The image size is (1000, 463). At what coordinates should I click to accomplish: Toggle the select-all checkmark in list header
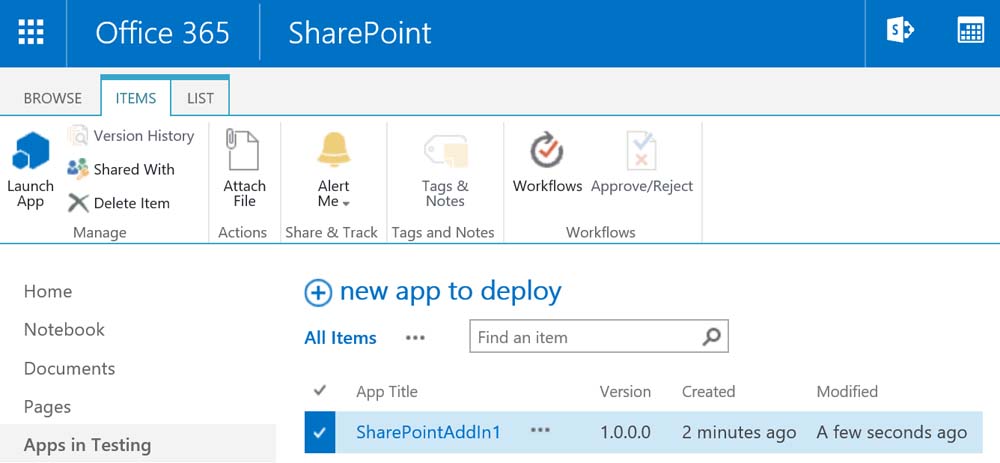tap(320, 390)
